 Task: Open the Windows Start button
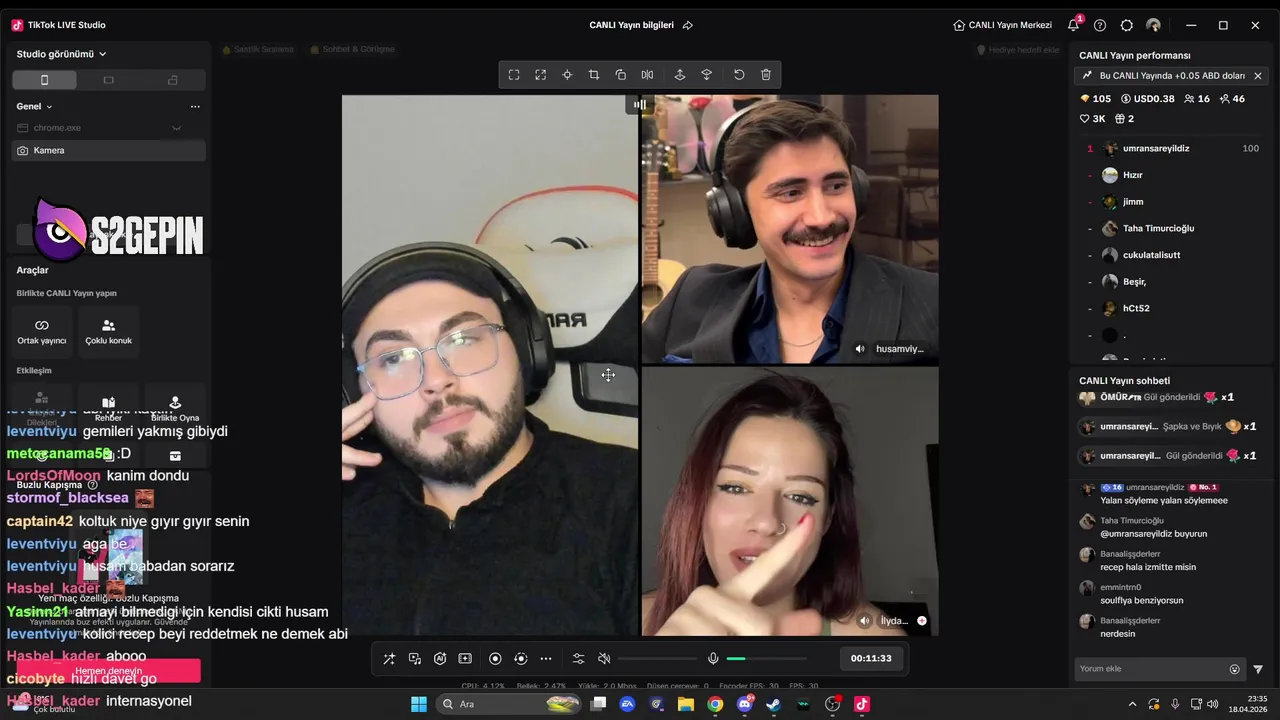[x=419, y=704]
